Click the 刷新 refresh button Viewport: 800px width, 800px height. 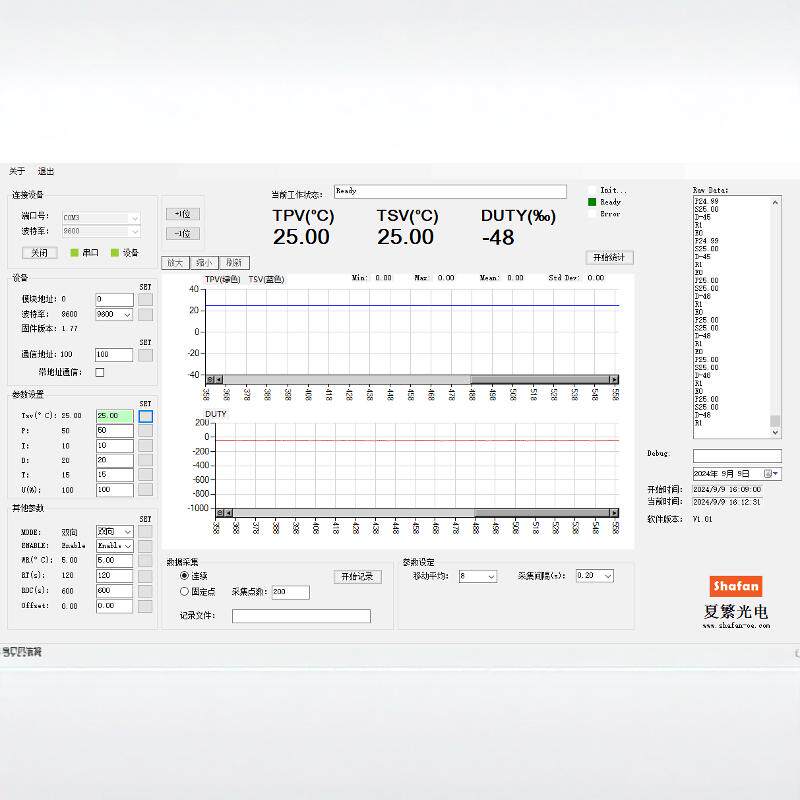coord(234,262)
